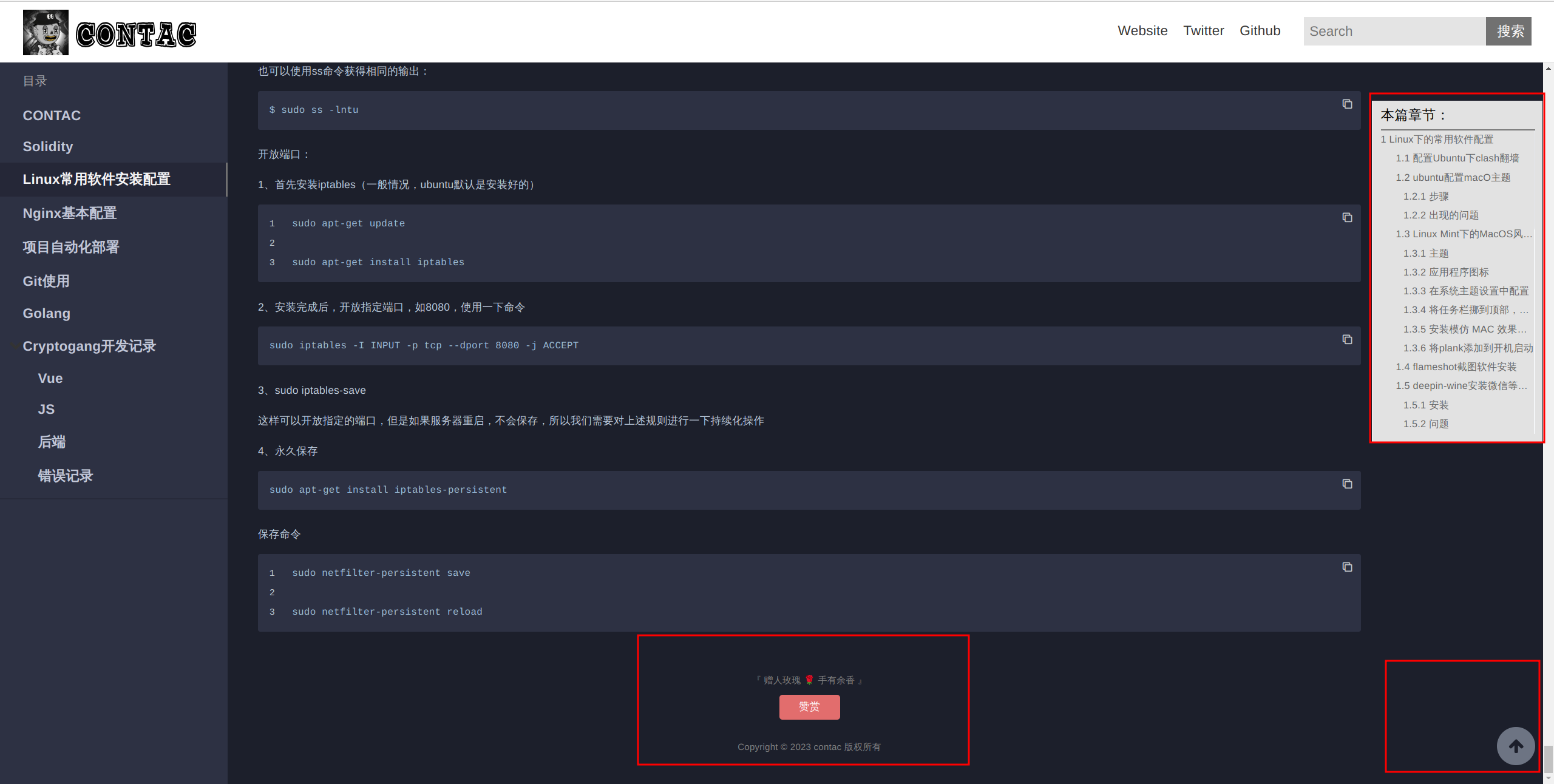The width and height of the screenshot is (1554, 784).
Task: Copy the apt-get install iptables code block
Action: 1347,218
